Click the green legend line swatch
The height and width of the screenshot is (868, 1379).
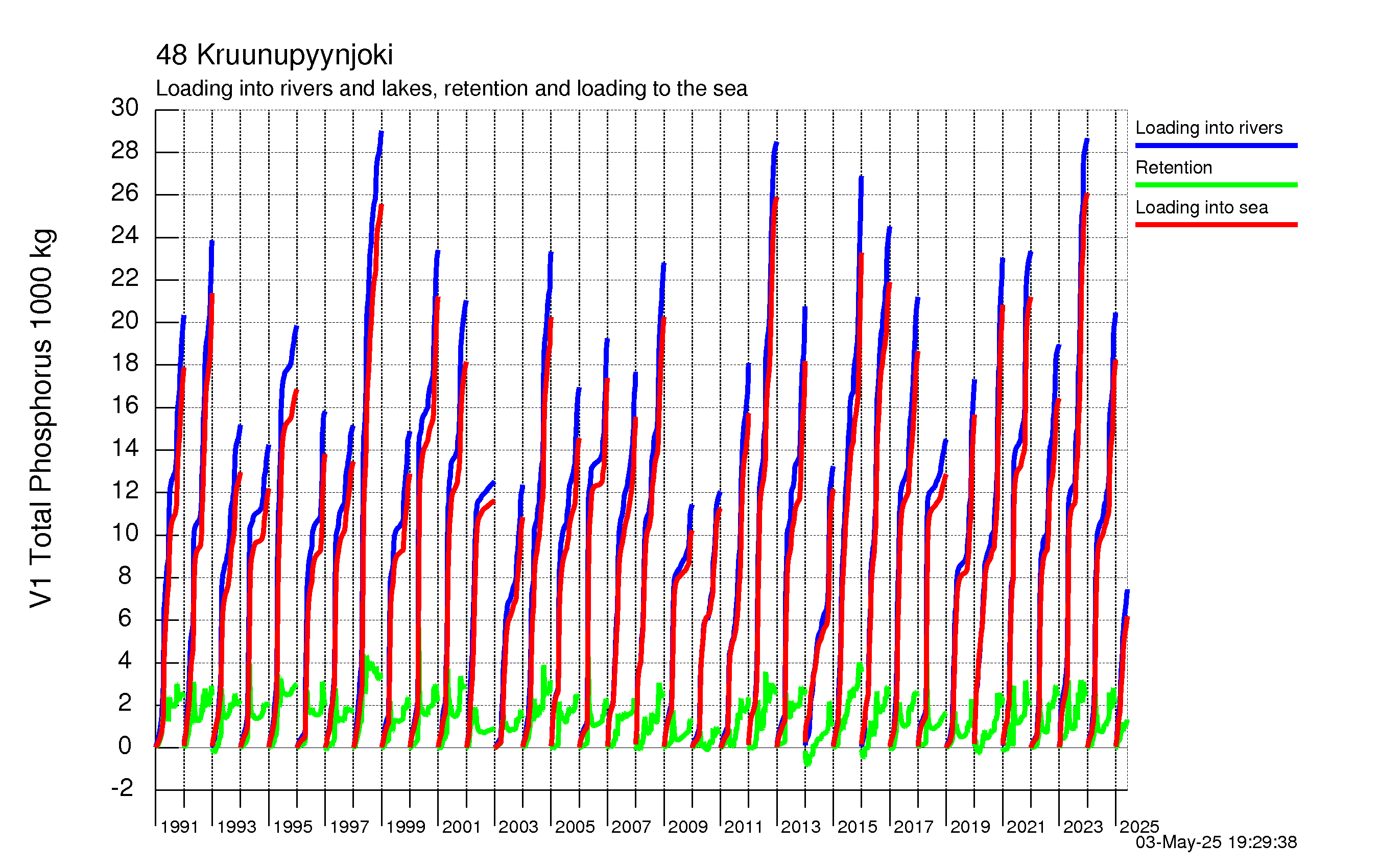1216,185
